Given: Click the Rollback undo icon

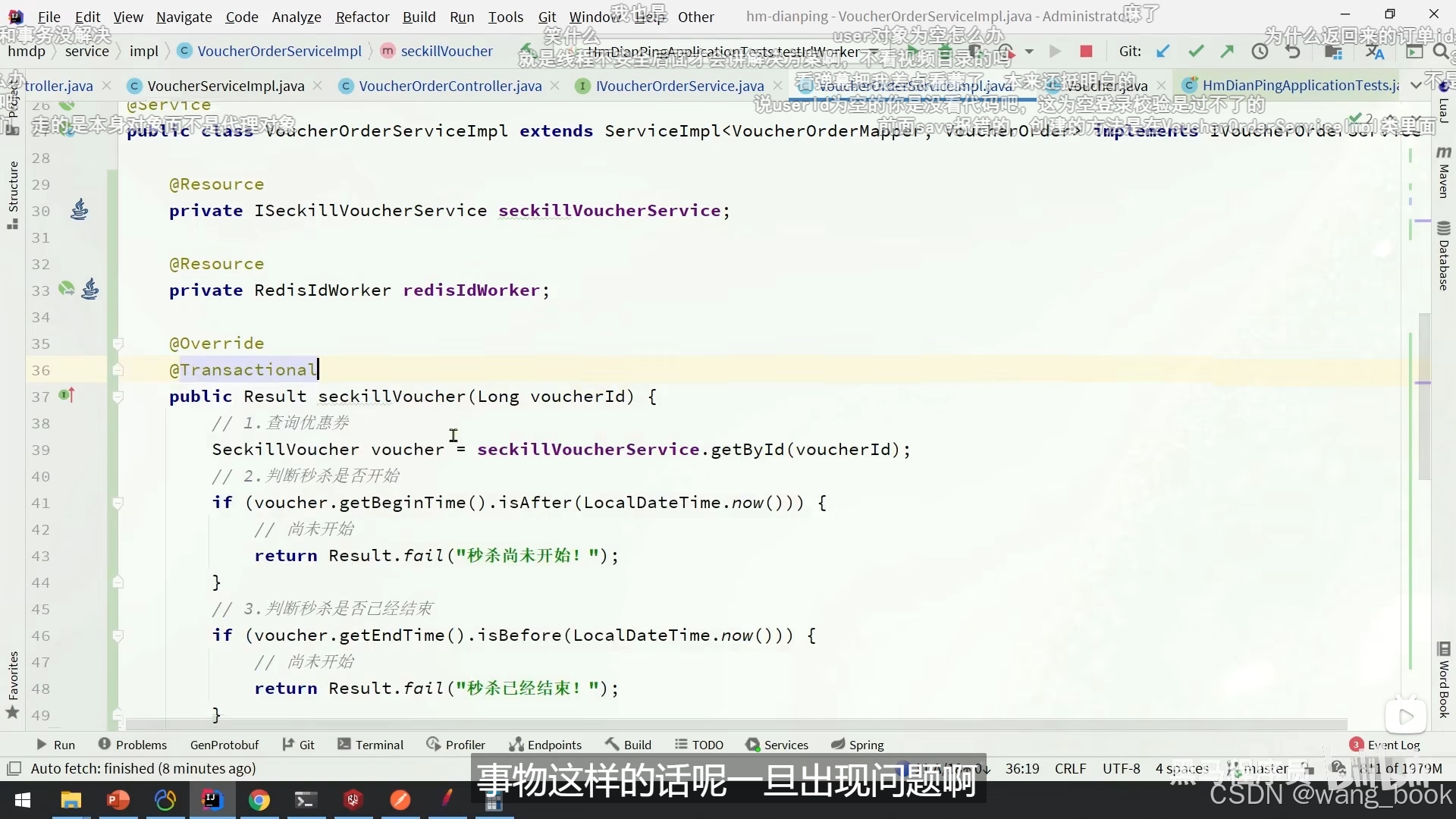Looking at the screenshot, I should (1293, 52).
